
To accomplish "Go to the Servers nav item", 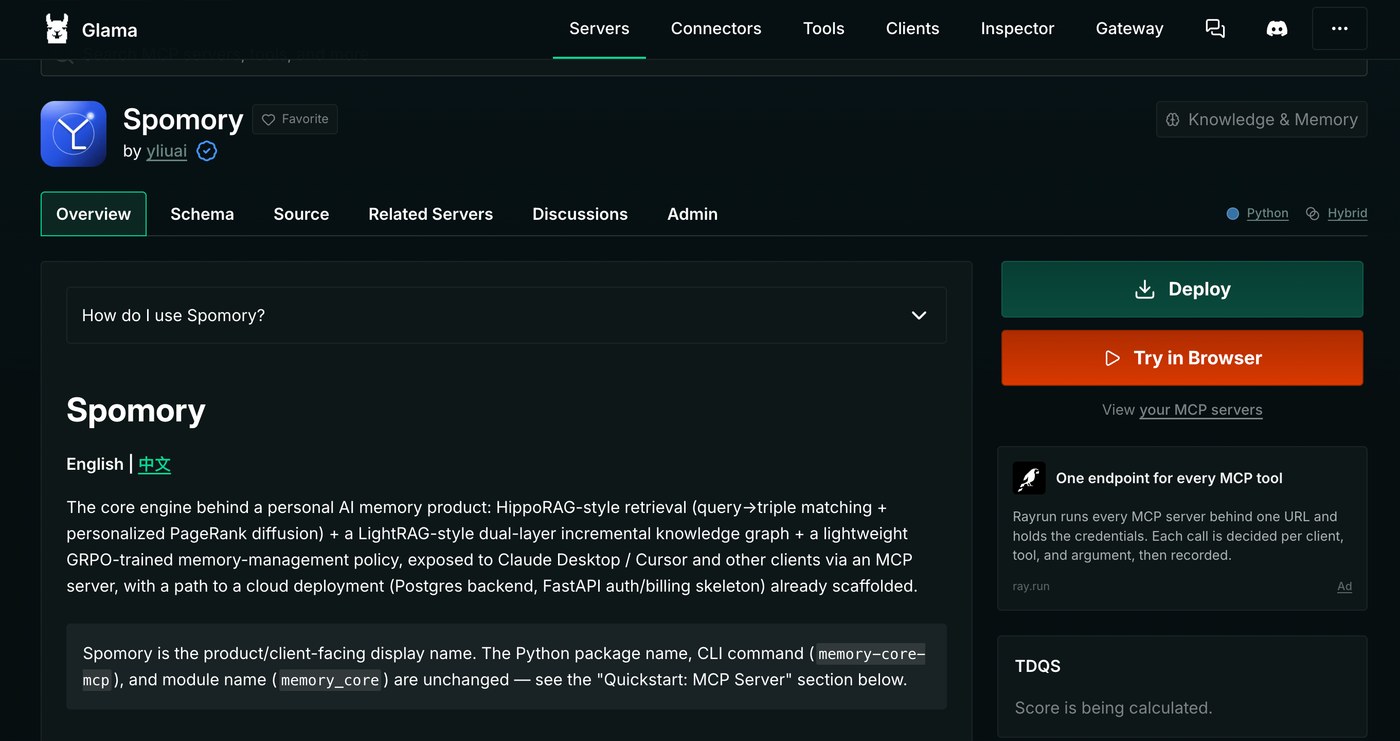I will point(599,29).
